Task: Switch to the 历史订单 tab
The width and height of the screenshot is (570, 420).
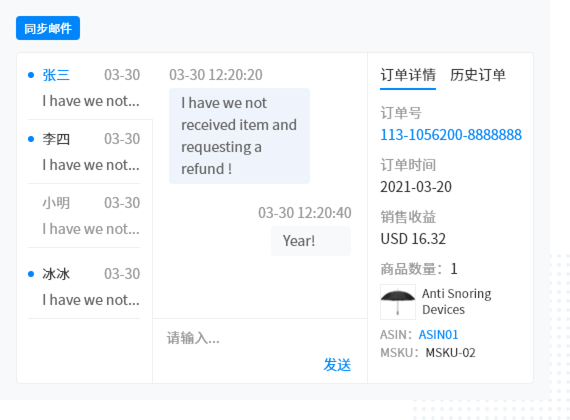Action: click(478, 75)
